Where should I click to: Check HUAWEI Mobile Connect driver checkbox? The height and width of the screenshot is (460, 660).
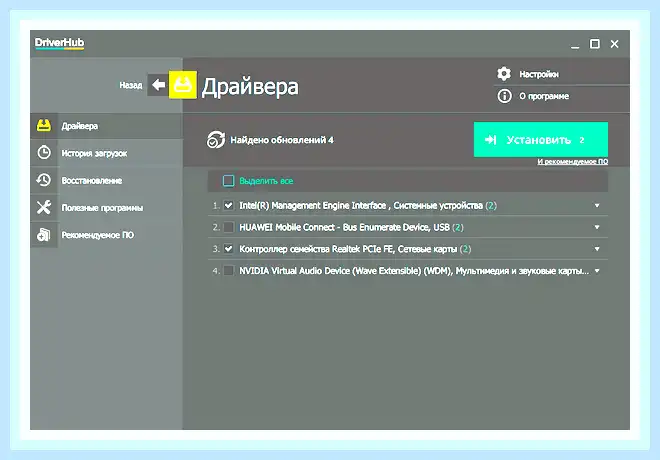(229, 227)
